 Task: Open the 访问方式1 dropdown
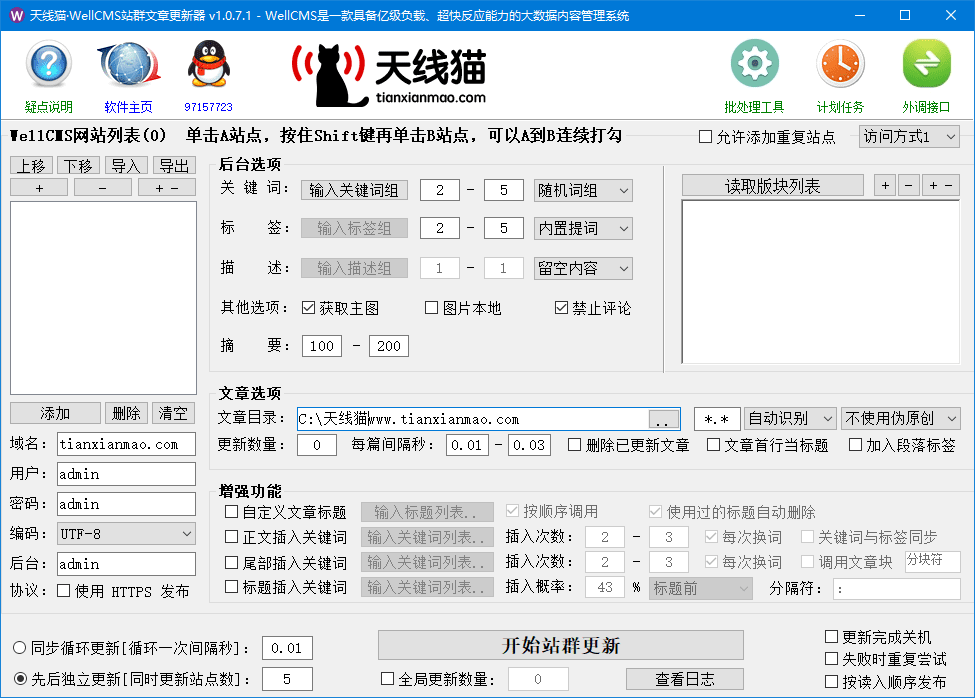click(x=909, y=137)
